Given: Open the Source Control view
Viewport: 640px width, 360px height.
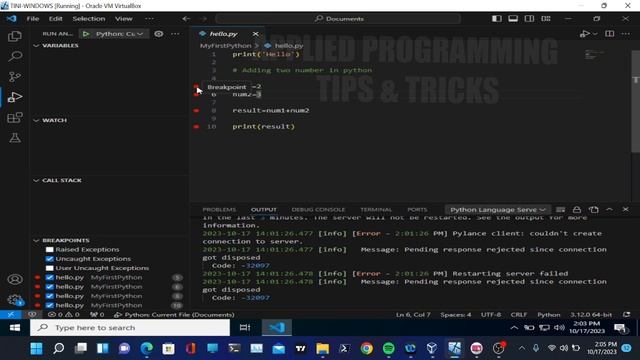Looking at the screenshot, I should pos(15,77).
